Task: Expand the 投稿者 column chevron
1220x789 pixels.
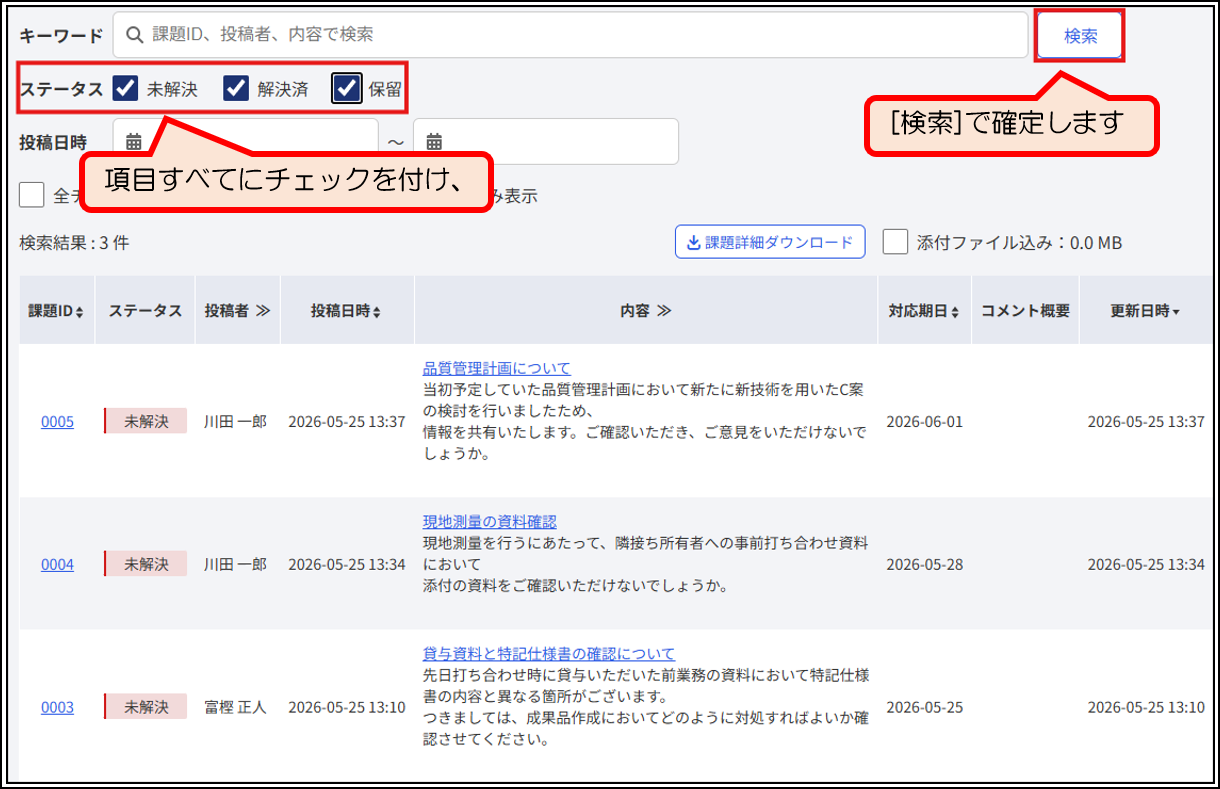Action: [x=263, y=311]
